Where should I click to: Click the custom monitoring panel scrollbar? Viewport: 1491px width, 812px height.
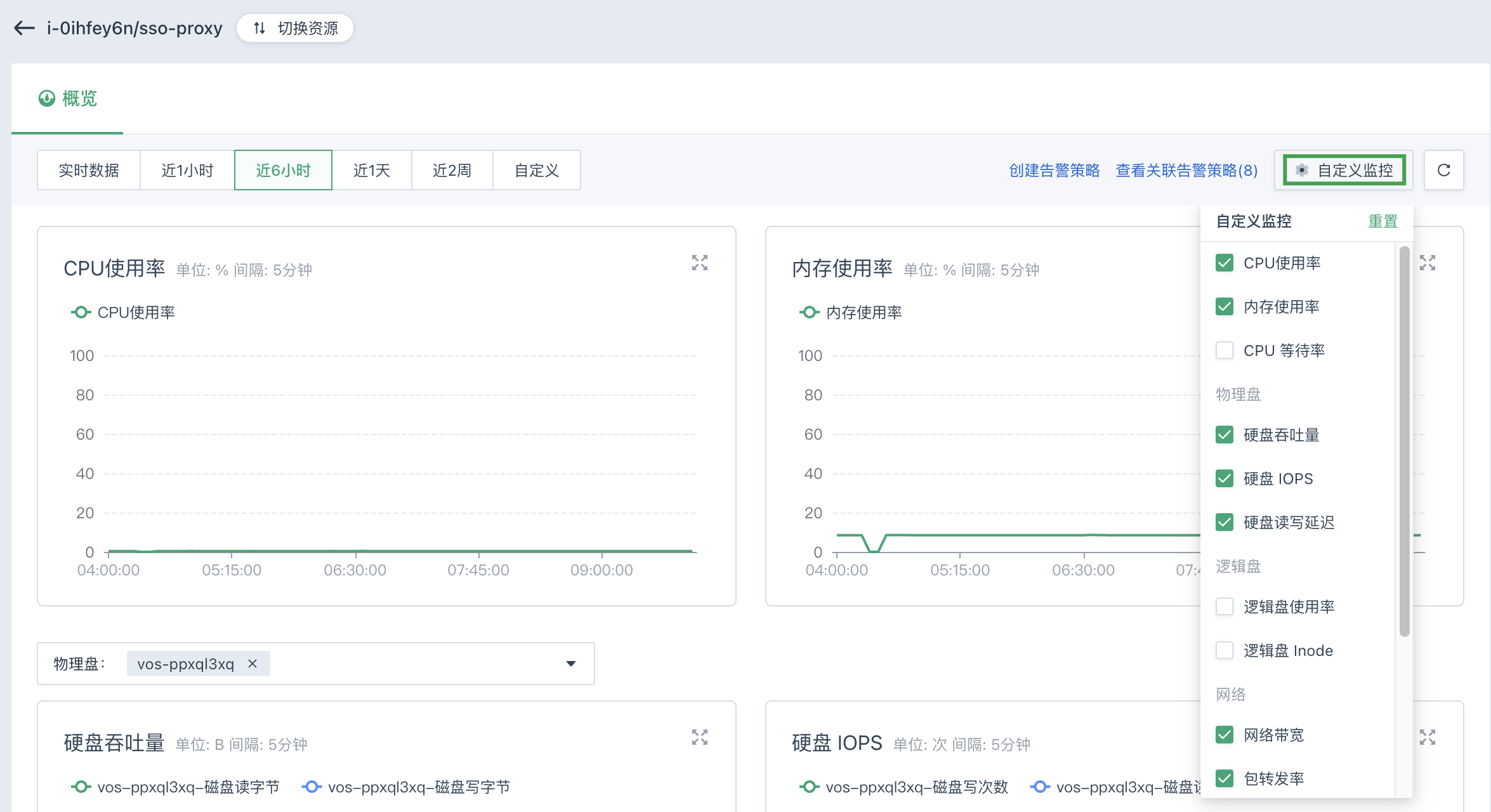pyautogui.click(x=1404, y=442)
